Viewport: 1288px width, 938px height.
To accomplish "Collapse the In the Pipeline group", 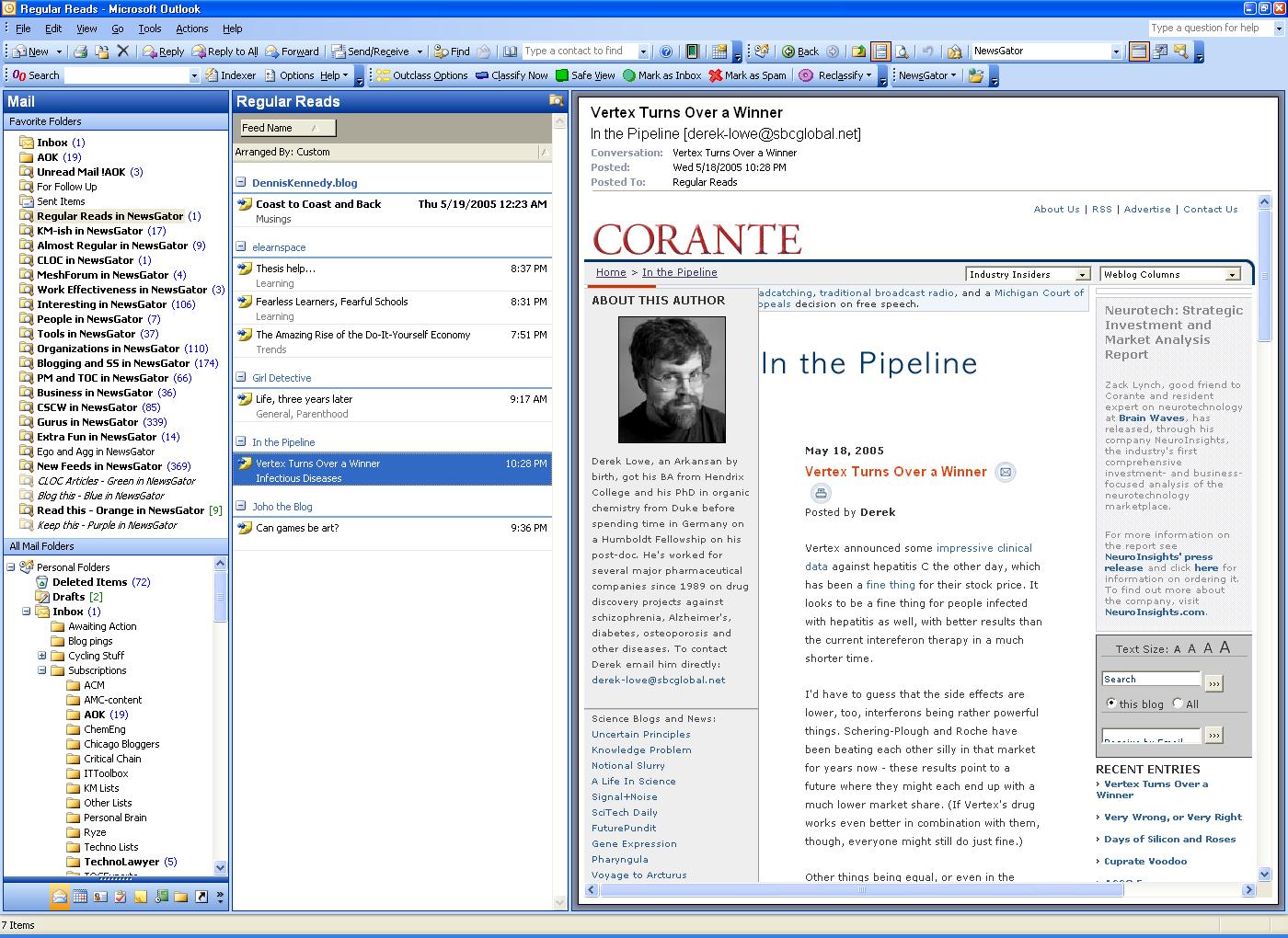I will [241, 441].
